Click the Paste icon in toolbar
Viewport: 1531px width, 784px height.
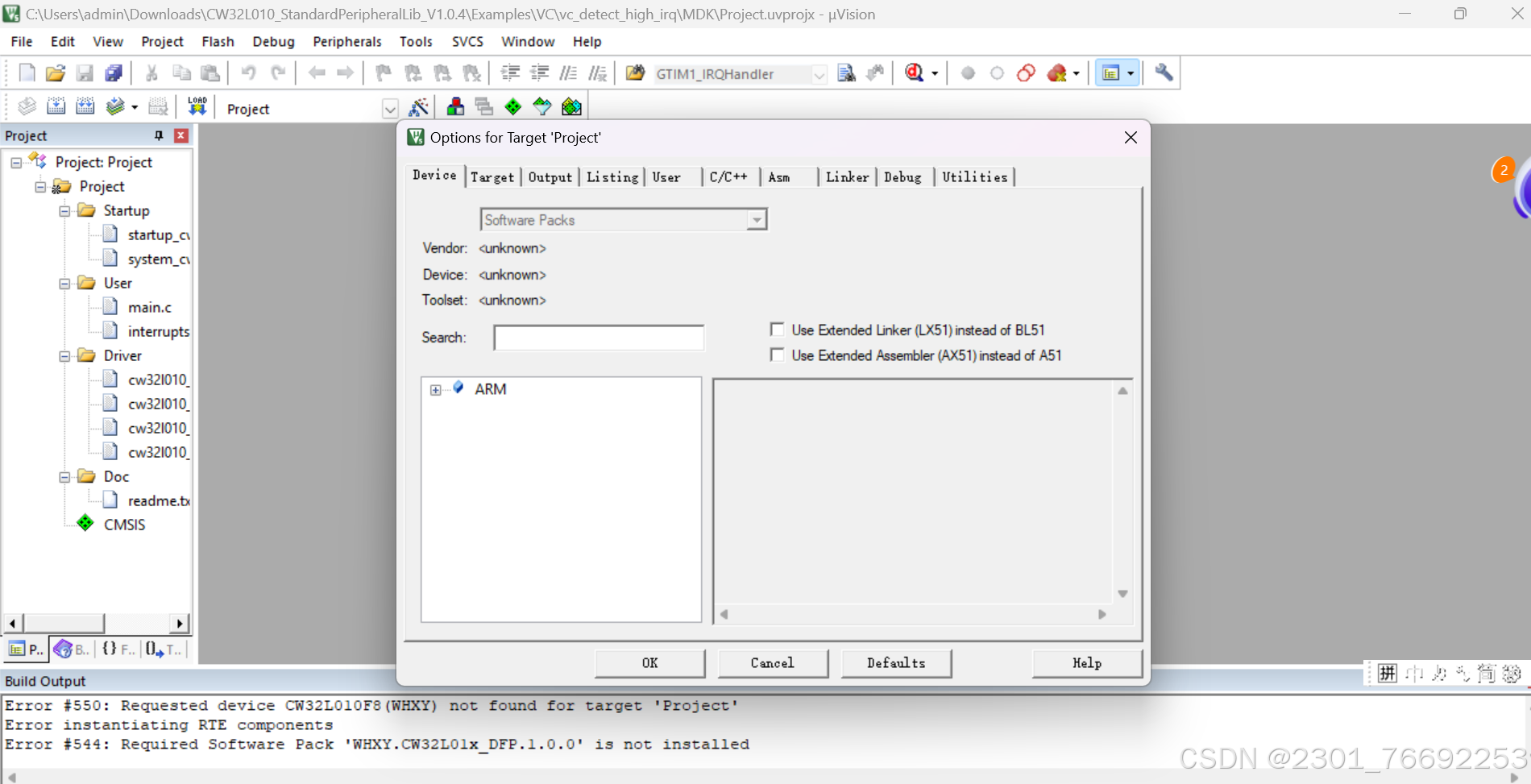point(210,73)
